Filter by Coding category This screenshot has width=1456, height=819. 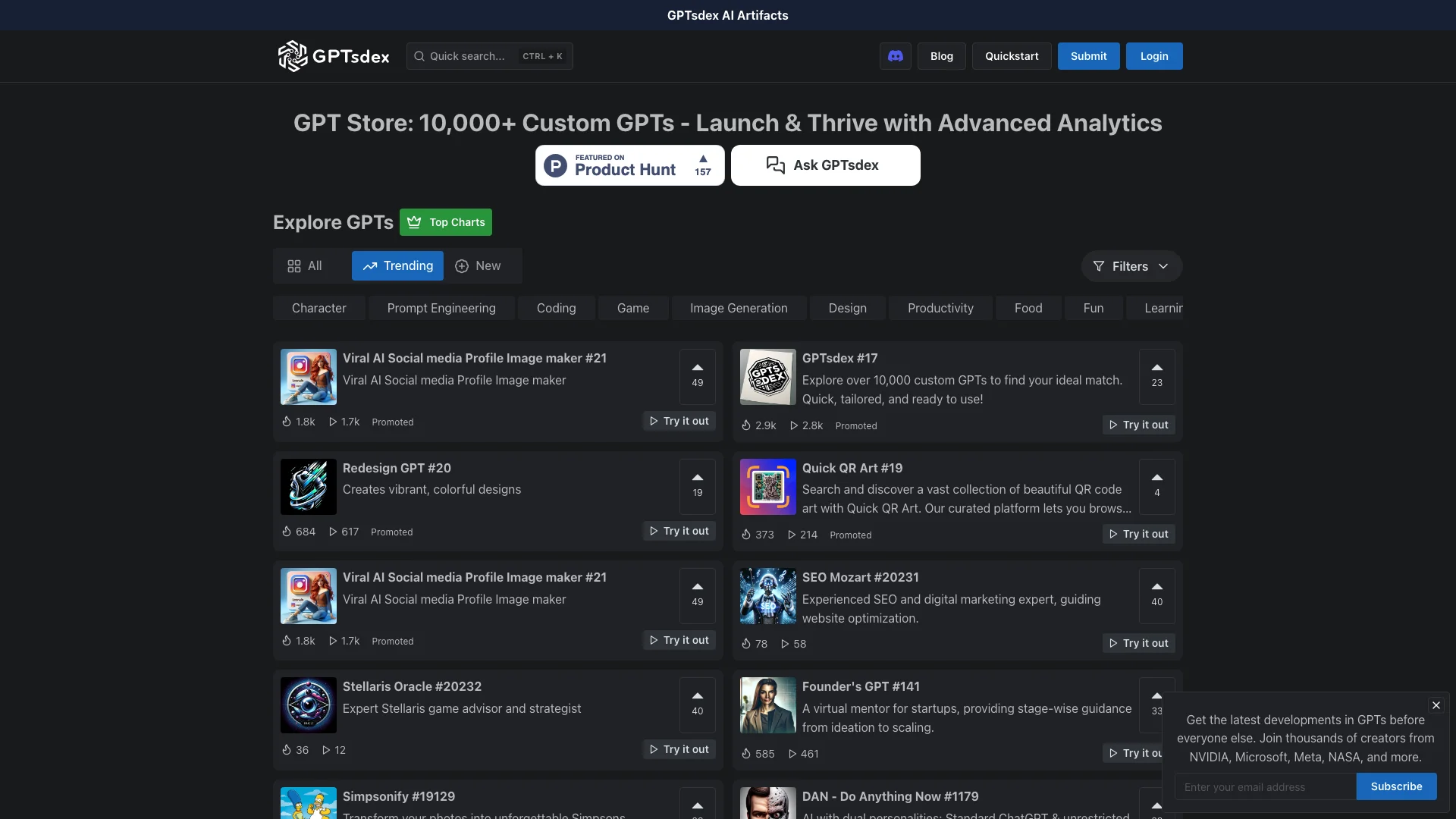556,308
